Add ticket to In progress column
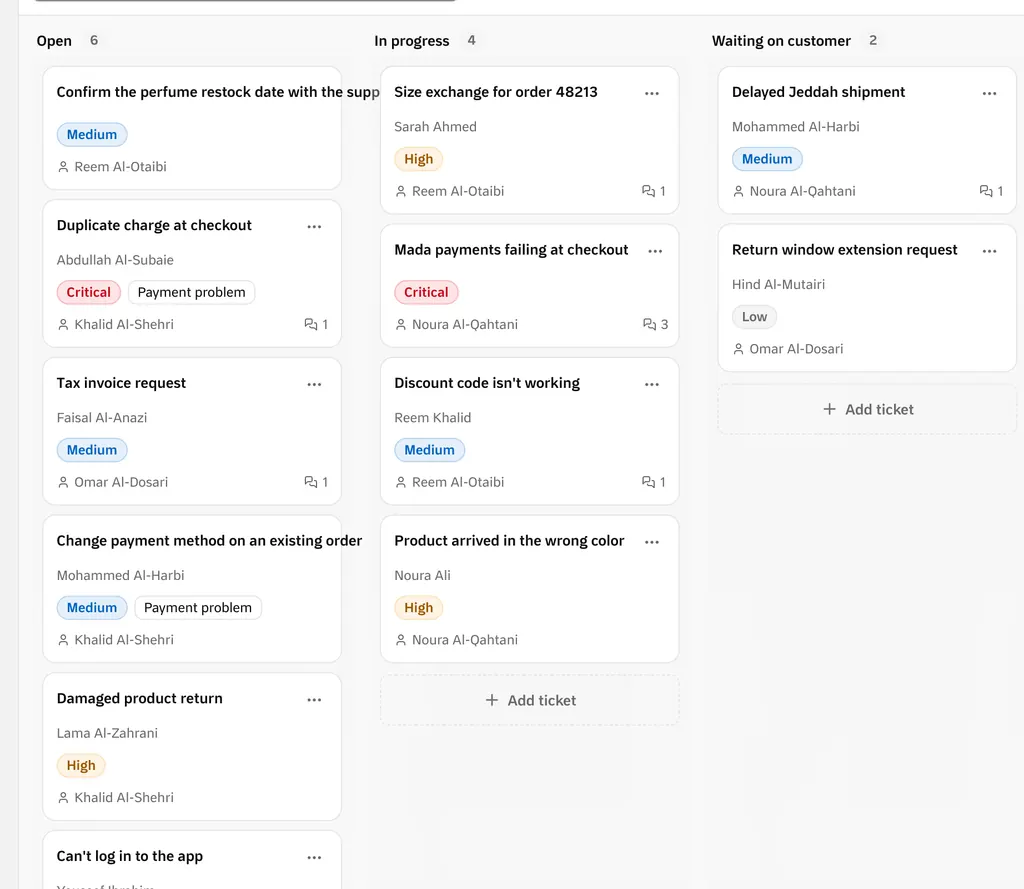 530,700
